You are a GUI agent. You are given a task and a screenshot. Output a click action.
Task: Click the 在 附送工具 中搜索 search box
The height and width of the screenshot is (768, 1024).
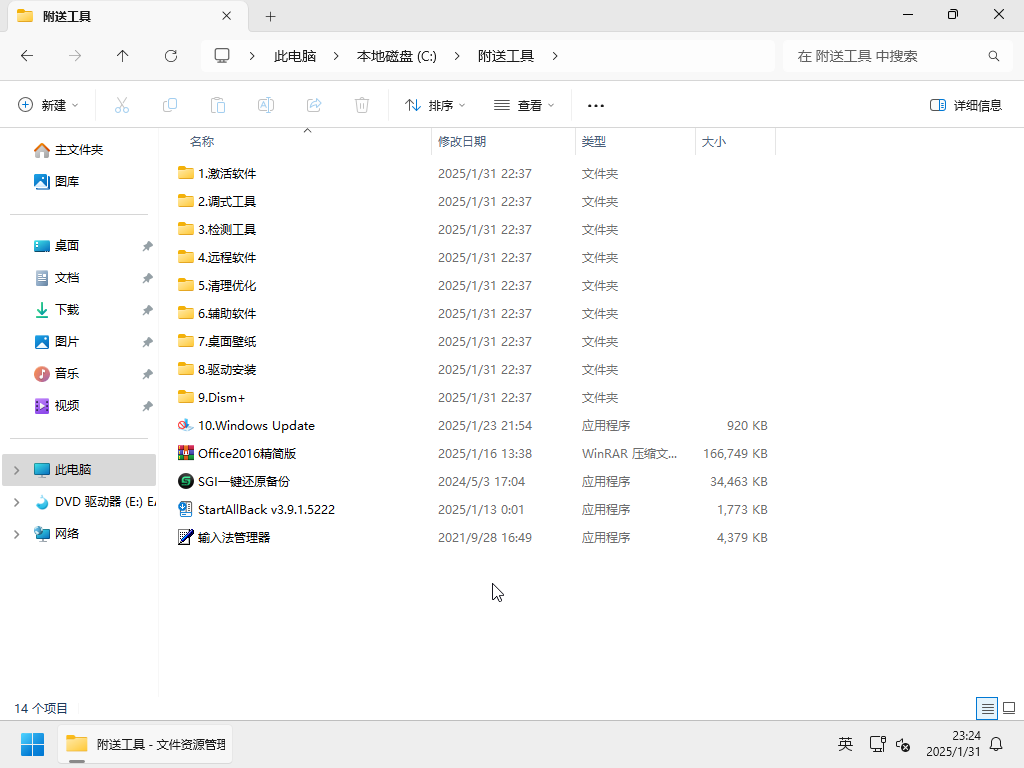885,56
